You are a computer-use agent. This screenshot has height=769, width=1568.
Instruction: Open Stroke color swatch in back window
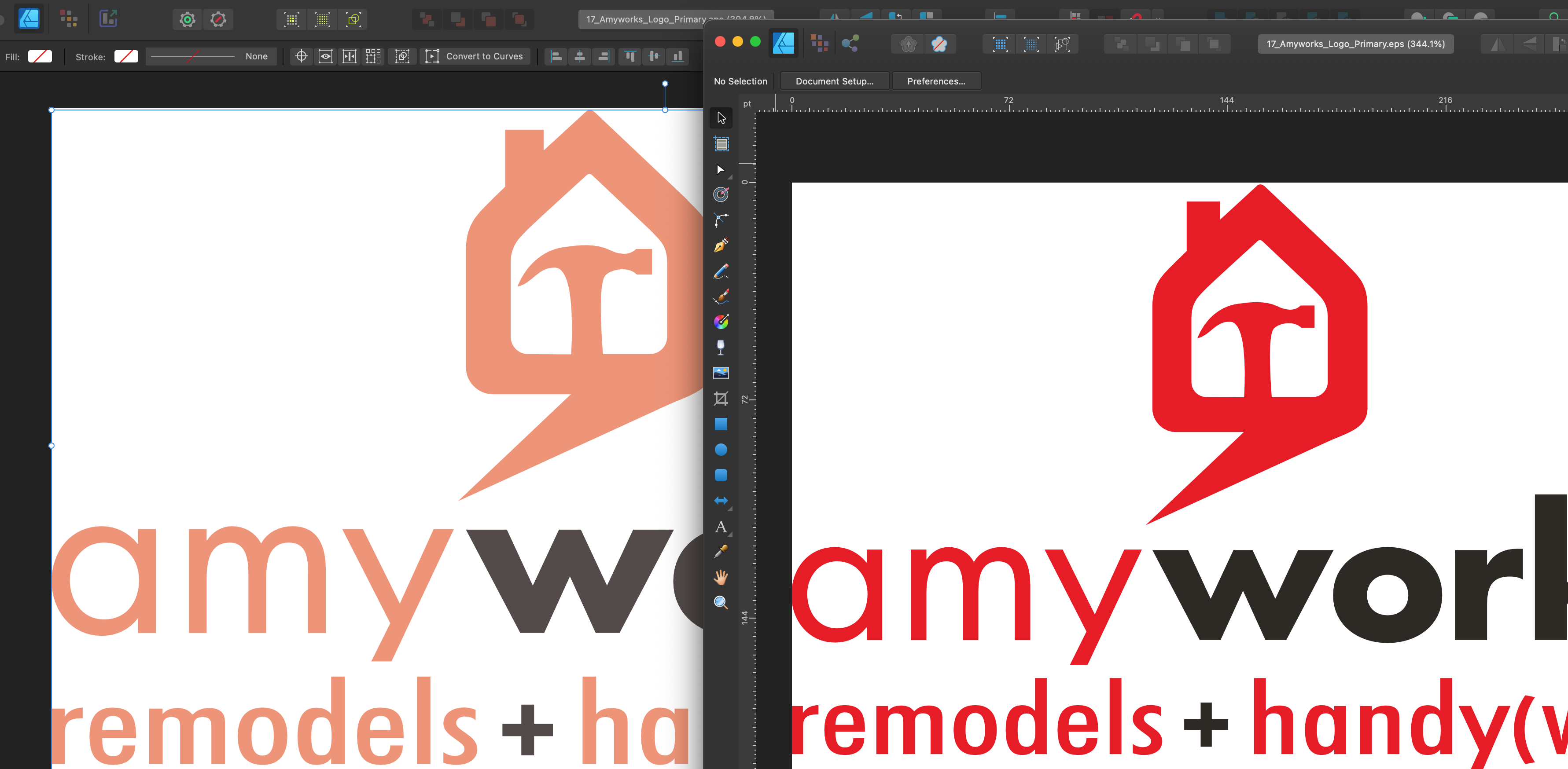coord(126,56)
